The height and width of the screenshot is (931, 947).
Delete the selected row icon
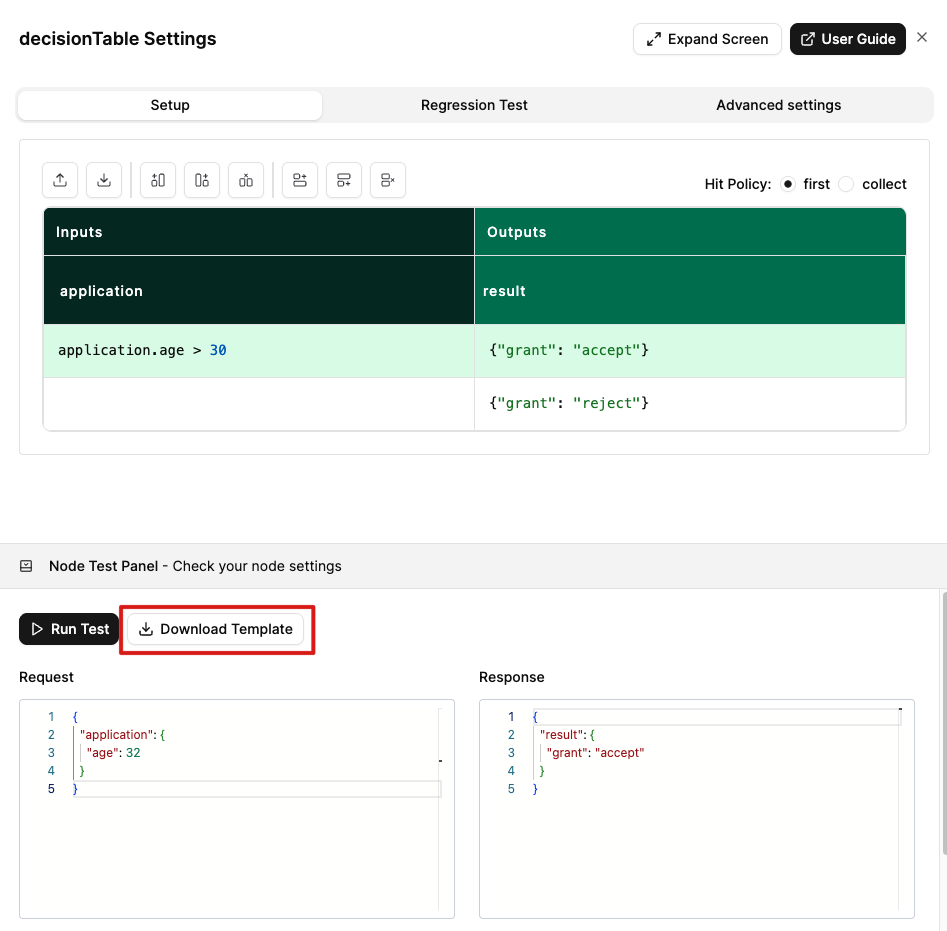point(388,180)
